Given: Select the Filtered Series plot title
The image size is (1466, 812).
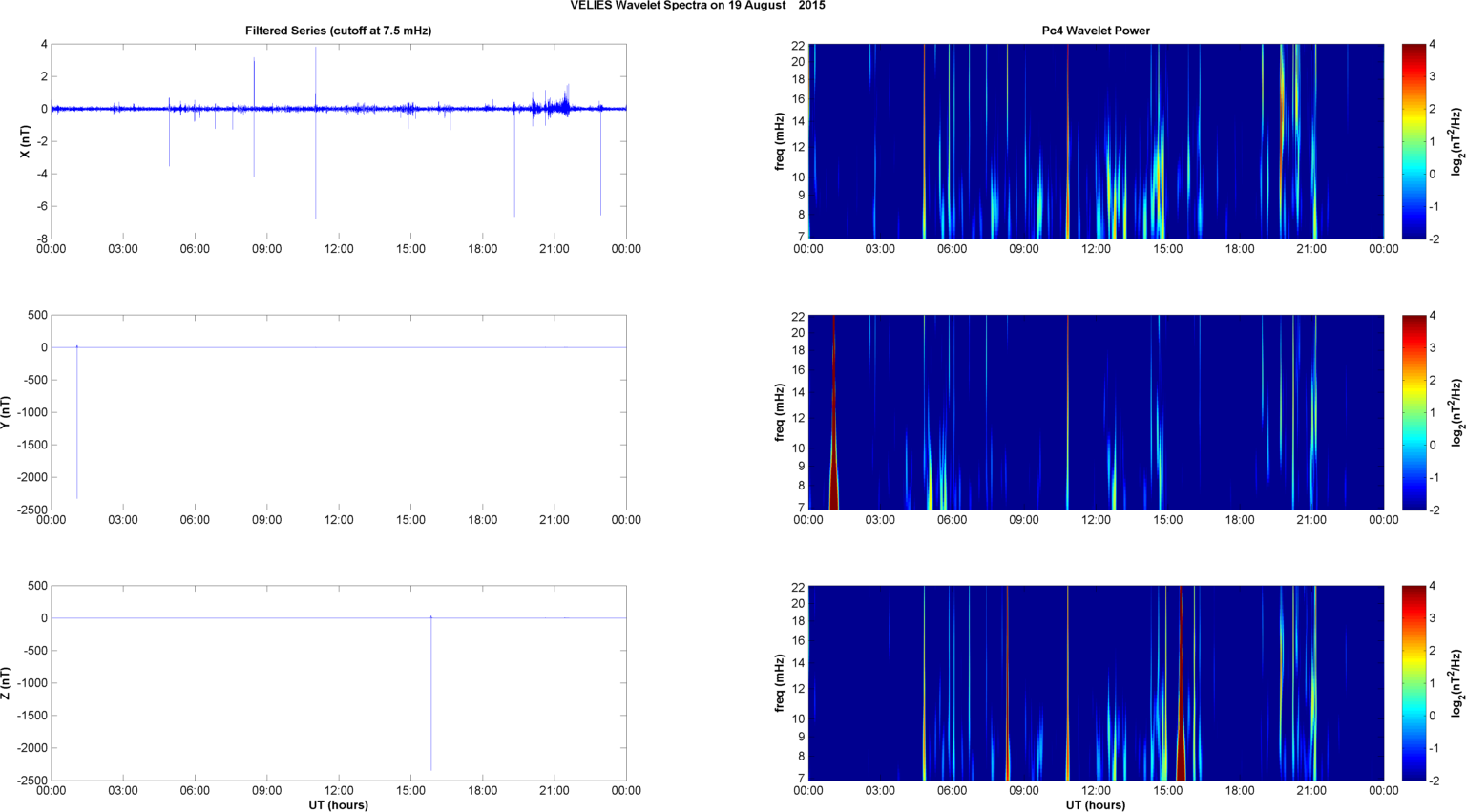Looking at the screenshot, I should [338, 31].
